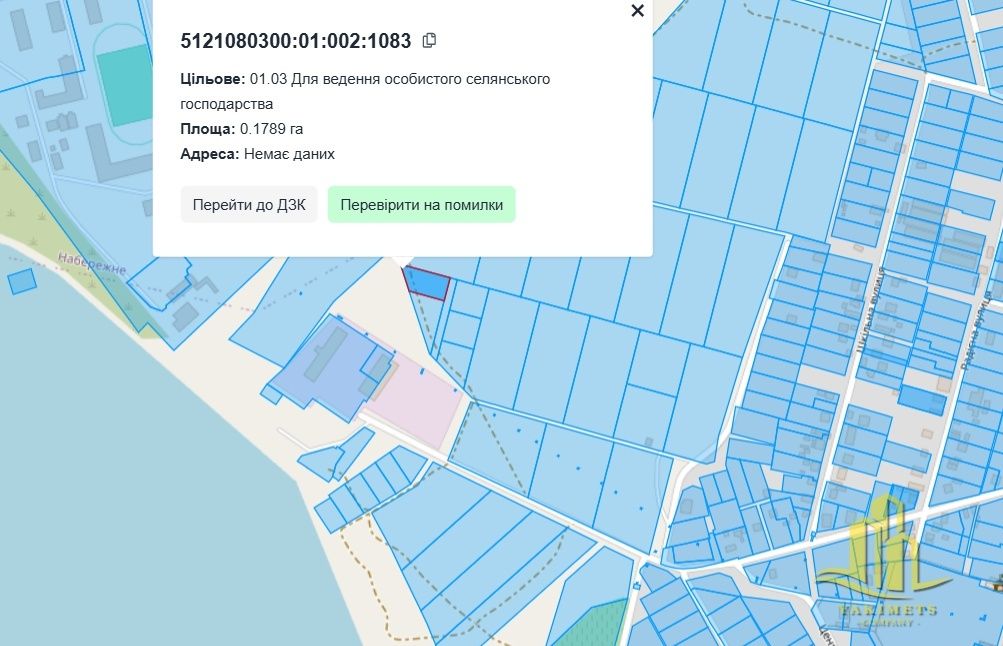Image resolution: width=1003 pixels, height=646 pixels.
Task: Click the Цільове 01.03 purpose text
Action: 365,91
